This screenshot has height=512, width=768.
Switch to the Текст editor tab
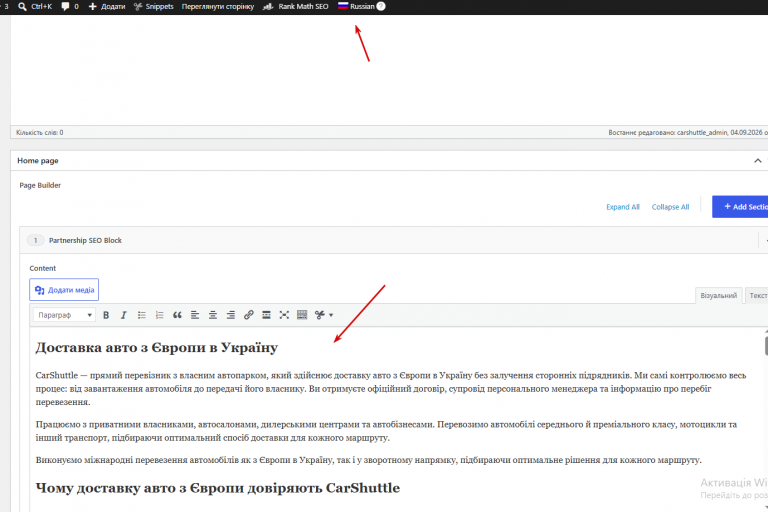pos(757,295)
